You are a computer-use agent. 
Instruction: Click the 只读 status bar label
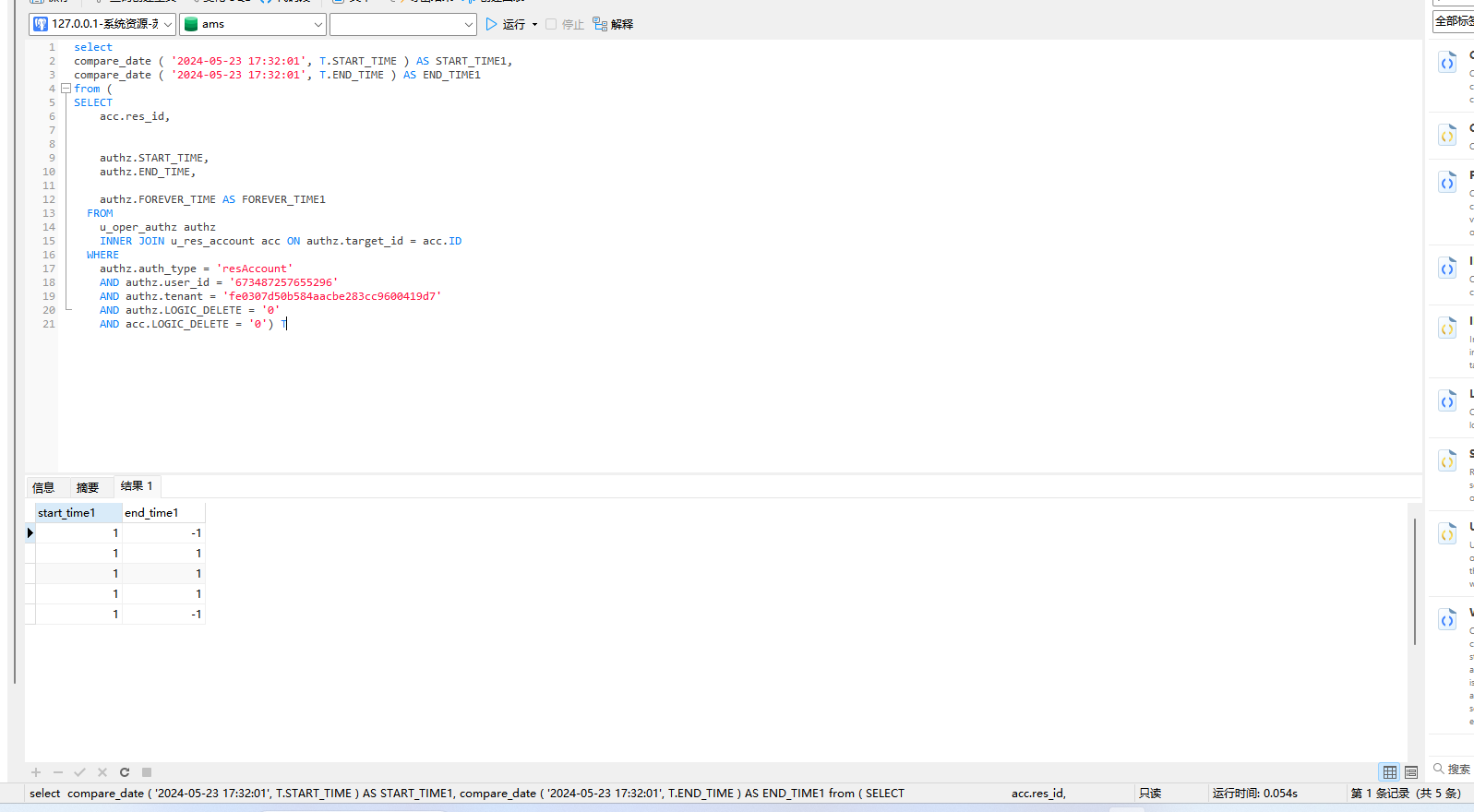(1150, 794)
